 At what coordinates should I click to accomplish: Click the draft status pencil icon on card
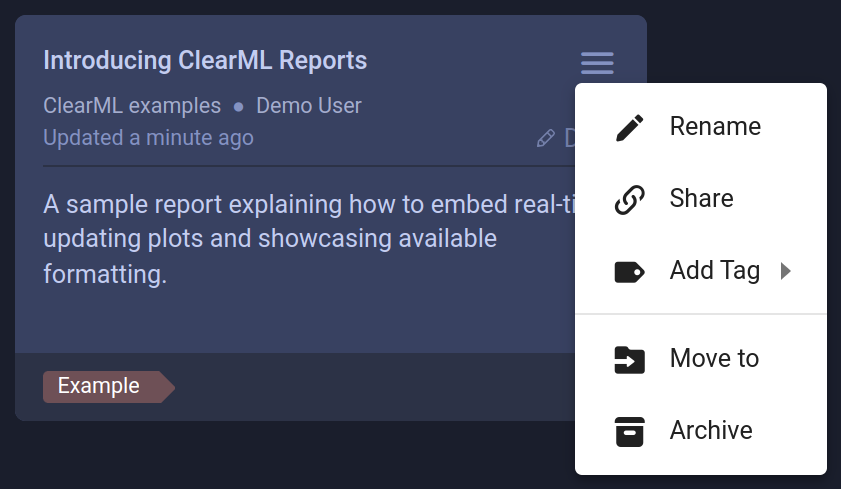coord(545,138)
